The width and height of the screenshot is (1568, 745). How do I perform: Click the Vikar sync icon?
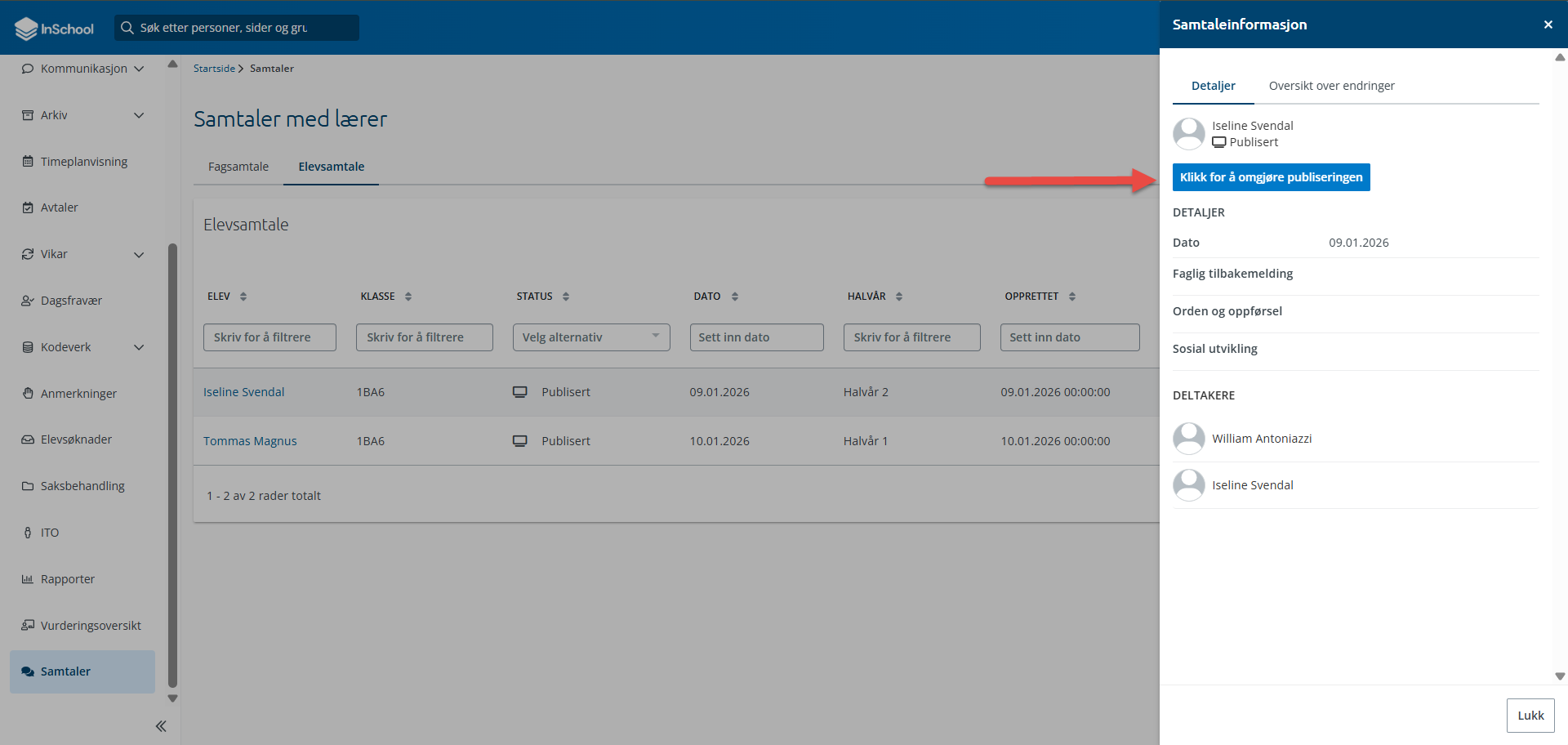pyautogui.click(x=28, y=254)
